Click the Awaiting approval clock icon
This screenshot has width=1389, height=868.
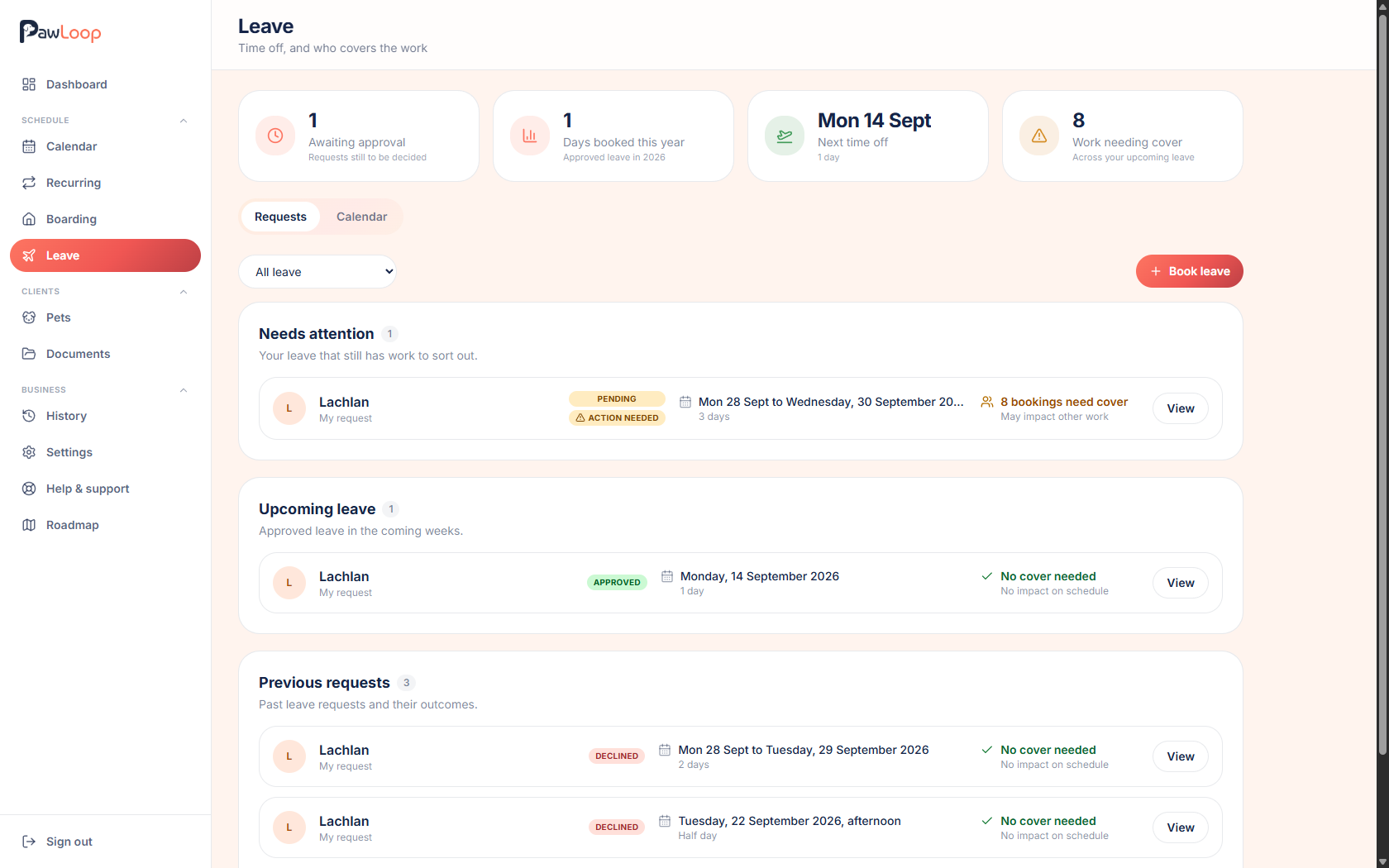point(275,136)
